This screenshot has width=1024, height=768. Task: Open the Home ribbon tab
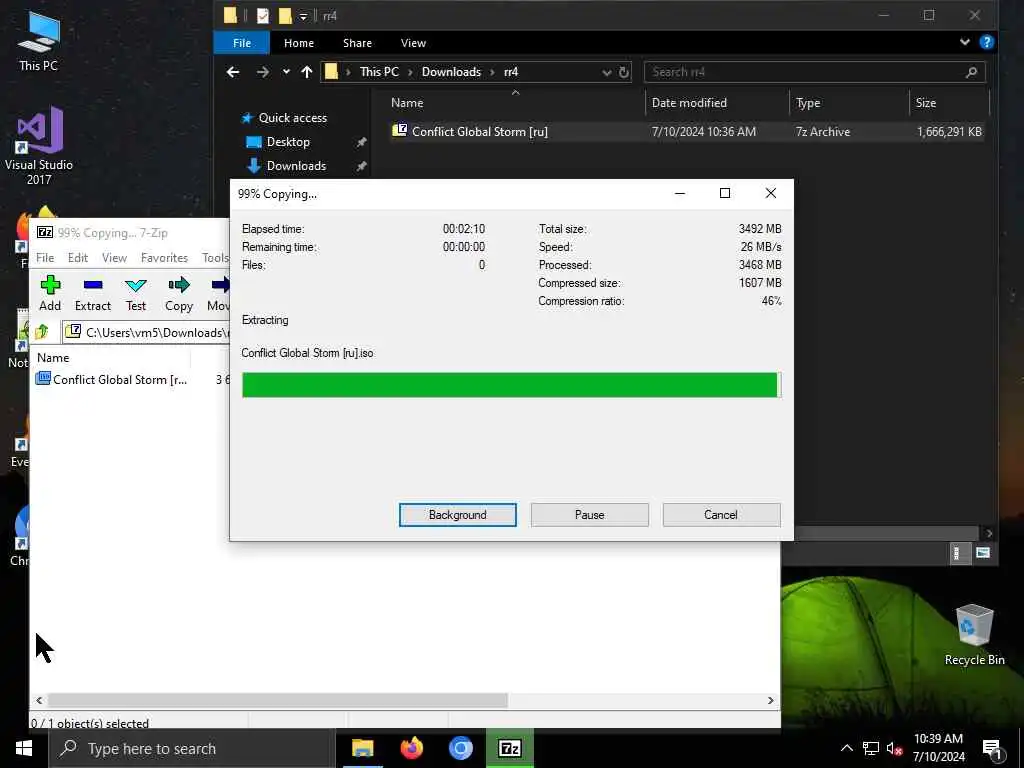(299, 43)
